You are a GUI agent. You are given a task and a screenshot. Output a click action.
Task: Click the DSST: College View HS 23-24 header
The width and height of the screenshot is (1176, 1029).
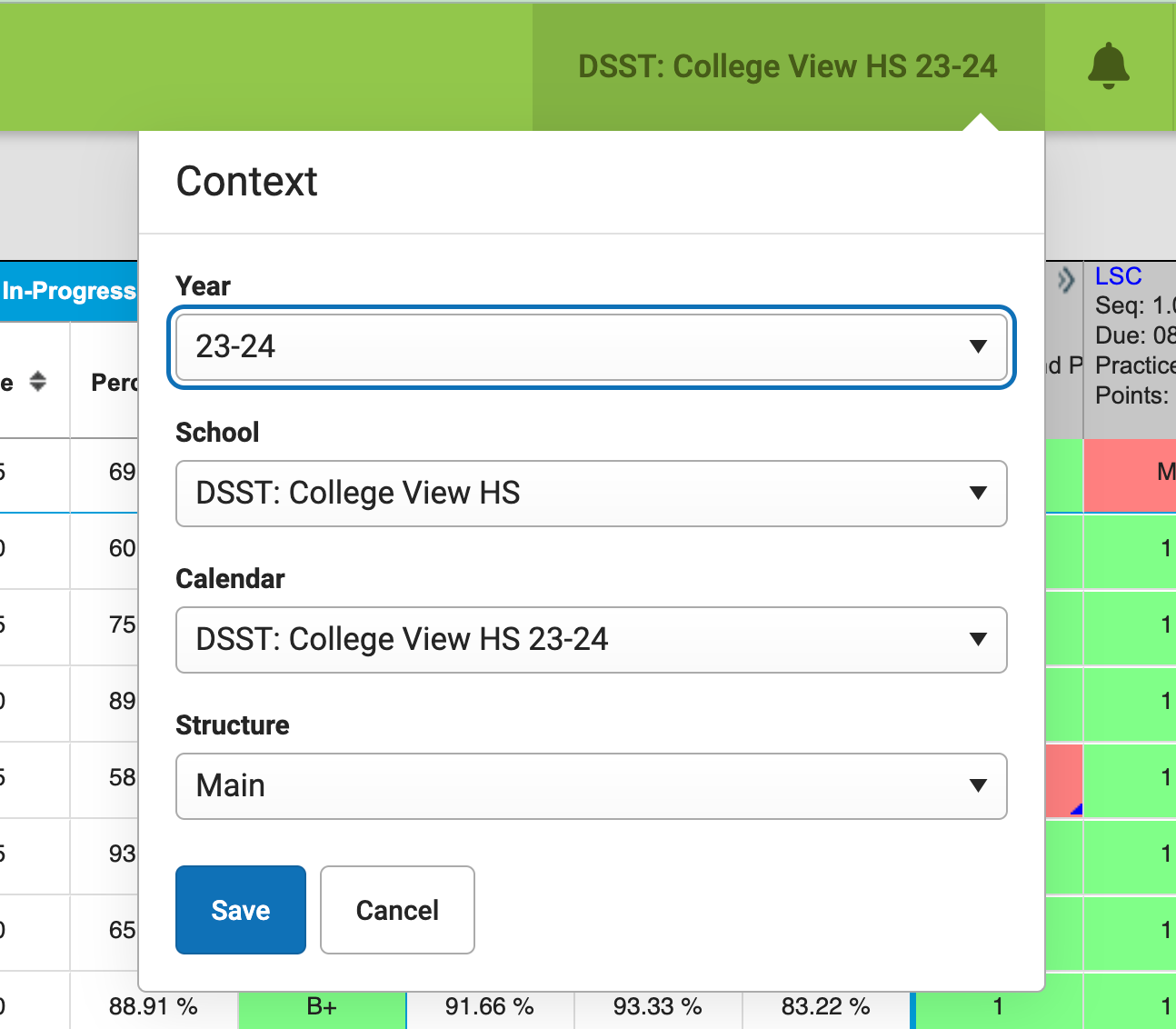coord(788,66)
